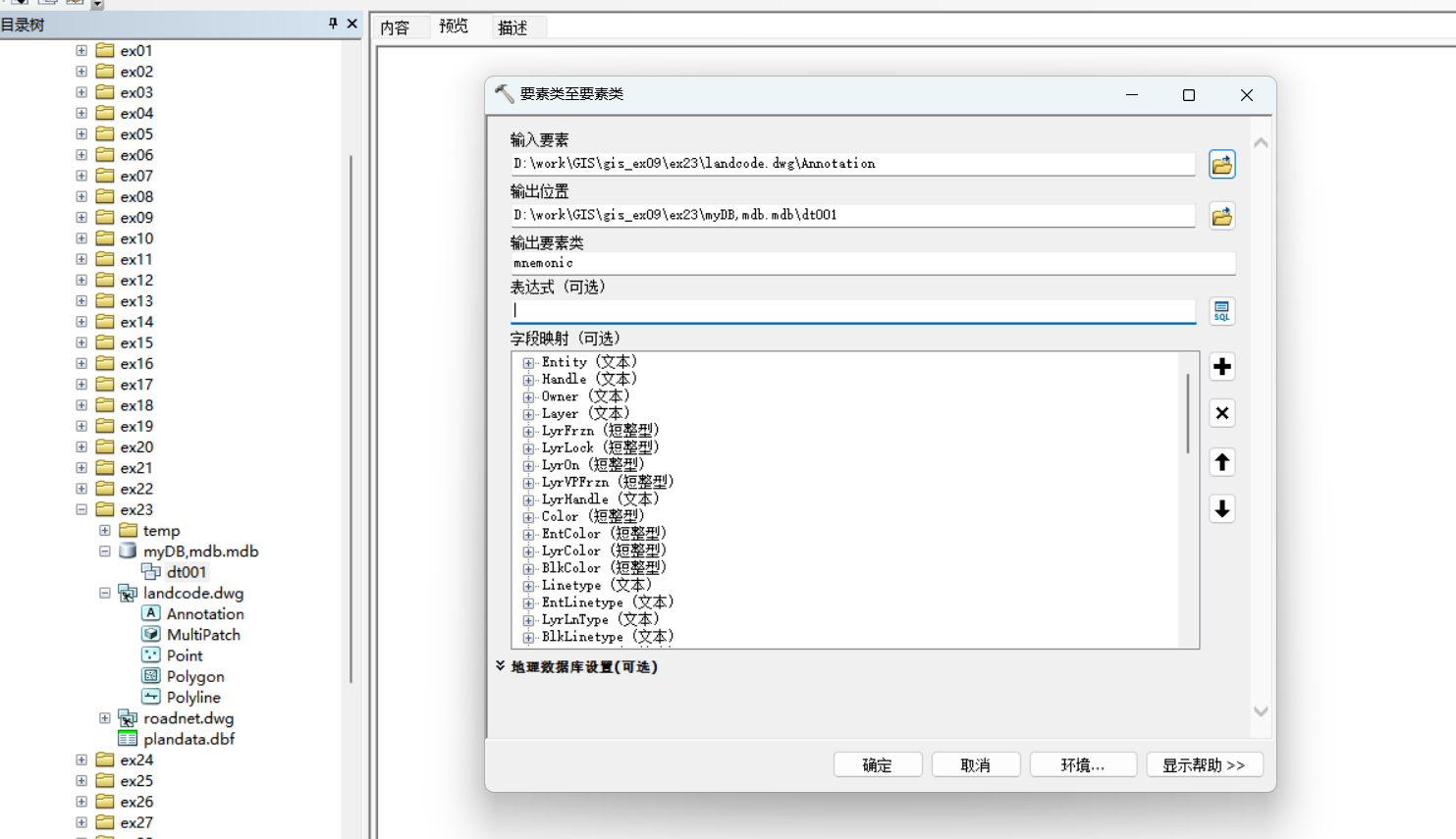Select the ex27 folder in tree
1456x839 pixels.
(136, 822)
